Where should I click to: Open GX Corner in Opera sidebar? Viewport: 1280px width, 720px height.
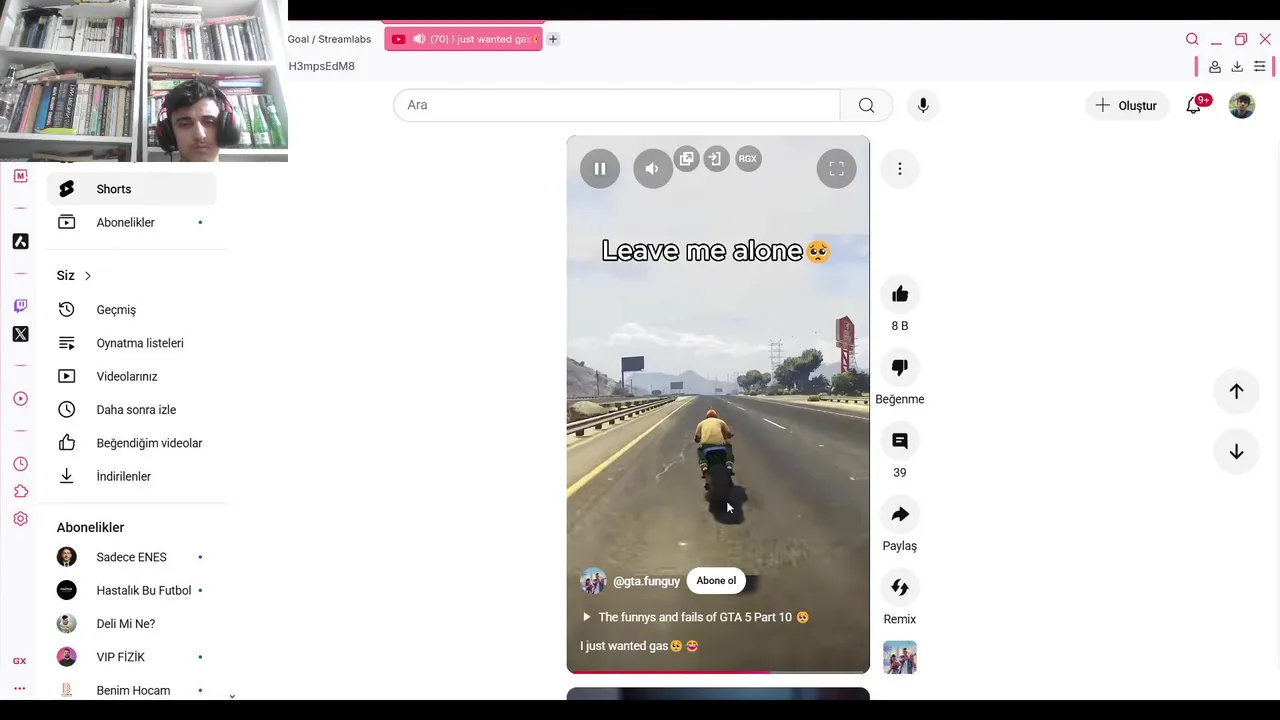tap(20, 661)
